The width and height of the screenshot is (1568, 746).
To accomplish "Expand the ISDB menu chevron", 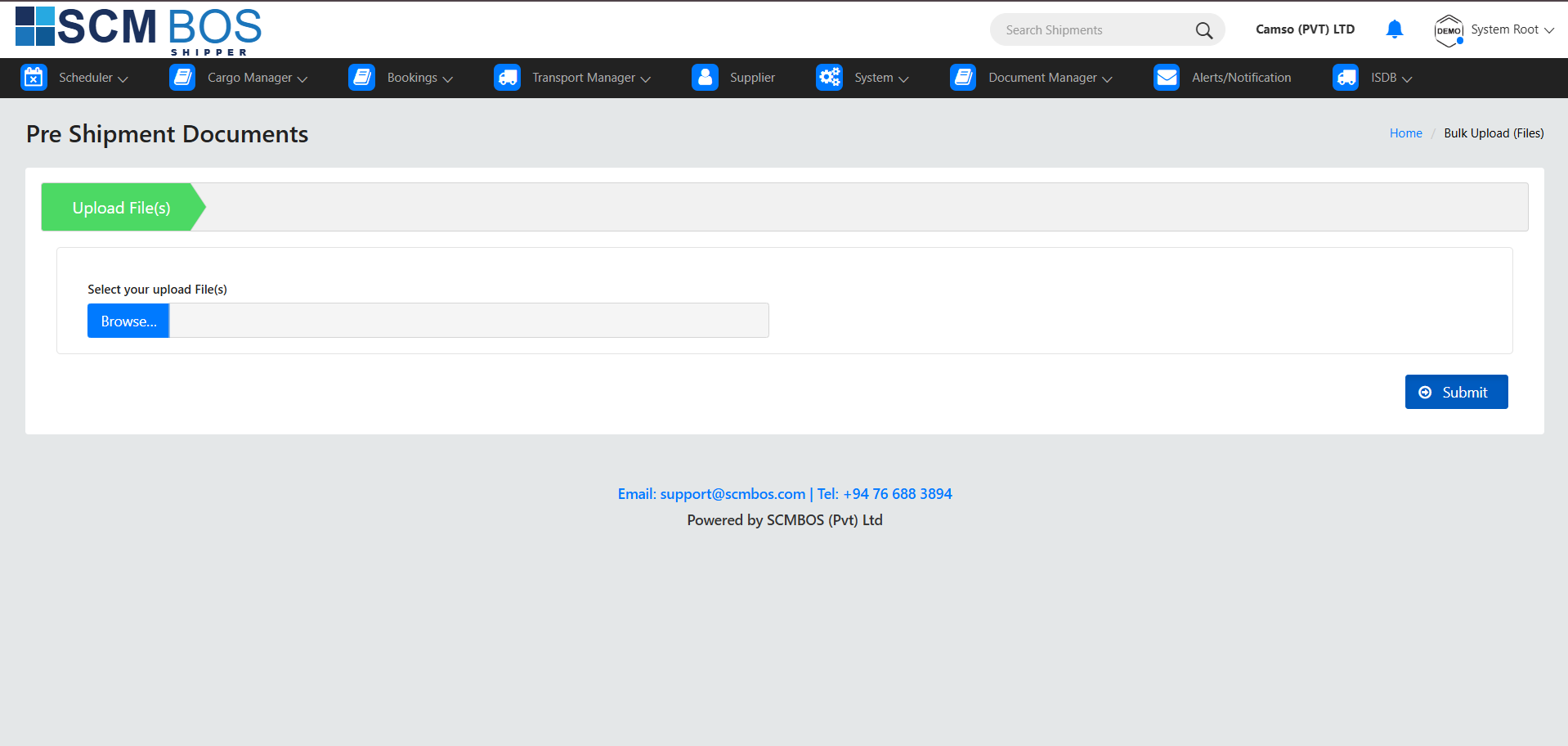I will [x=1407, y=79].
